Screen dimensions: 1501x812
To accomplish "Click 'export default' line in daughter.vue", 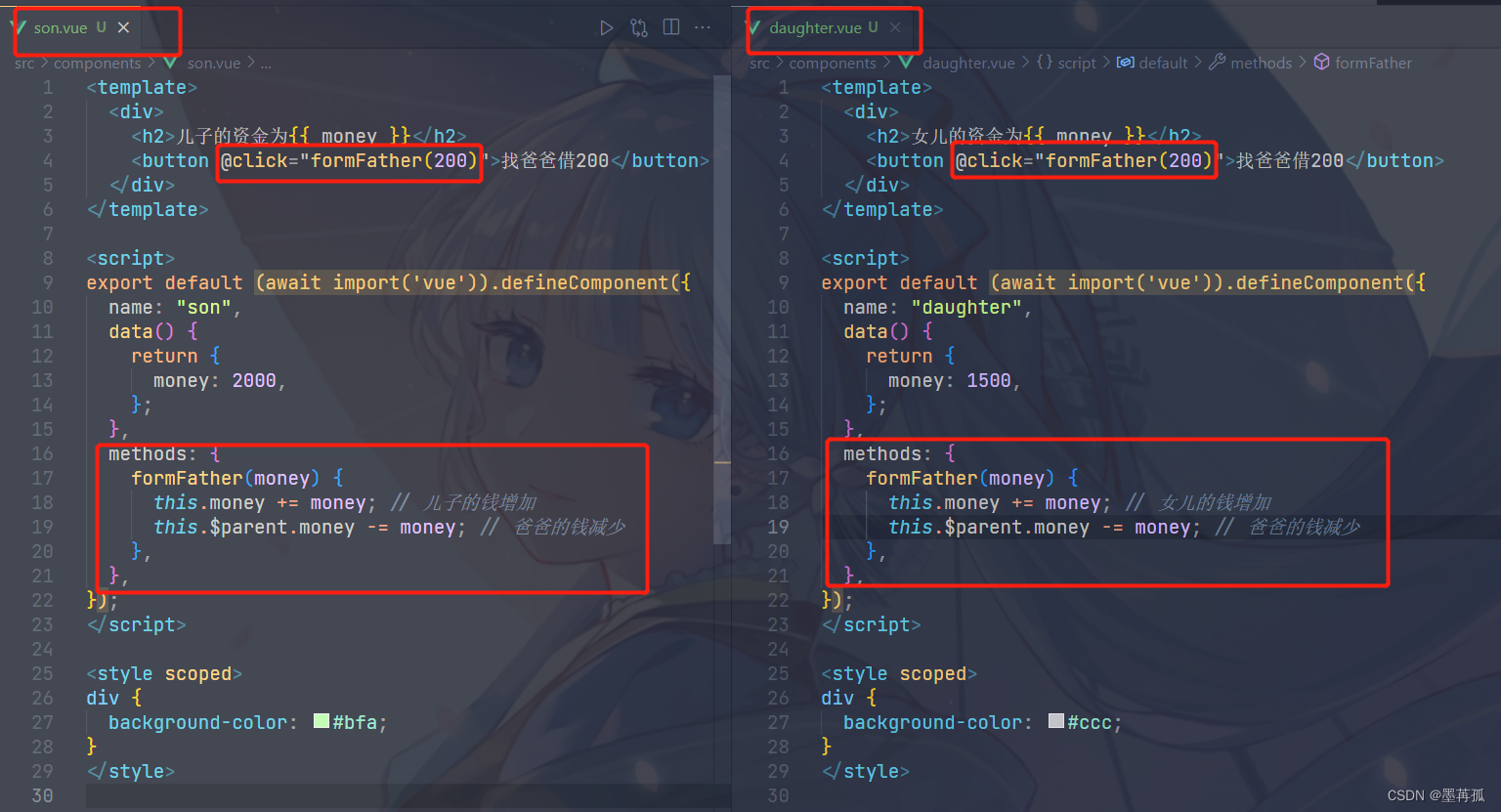I will (1124, 282).
